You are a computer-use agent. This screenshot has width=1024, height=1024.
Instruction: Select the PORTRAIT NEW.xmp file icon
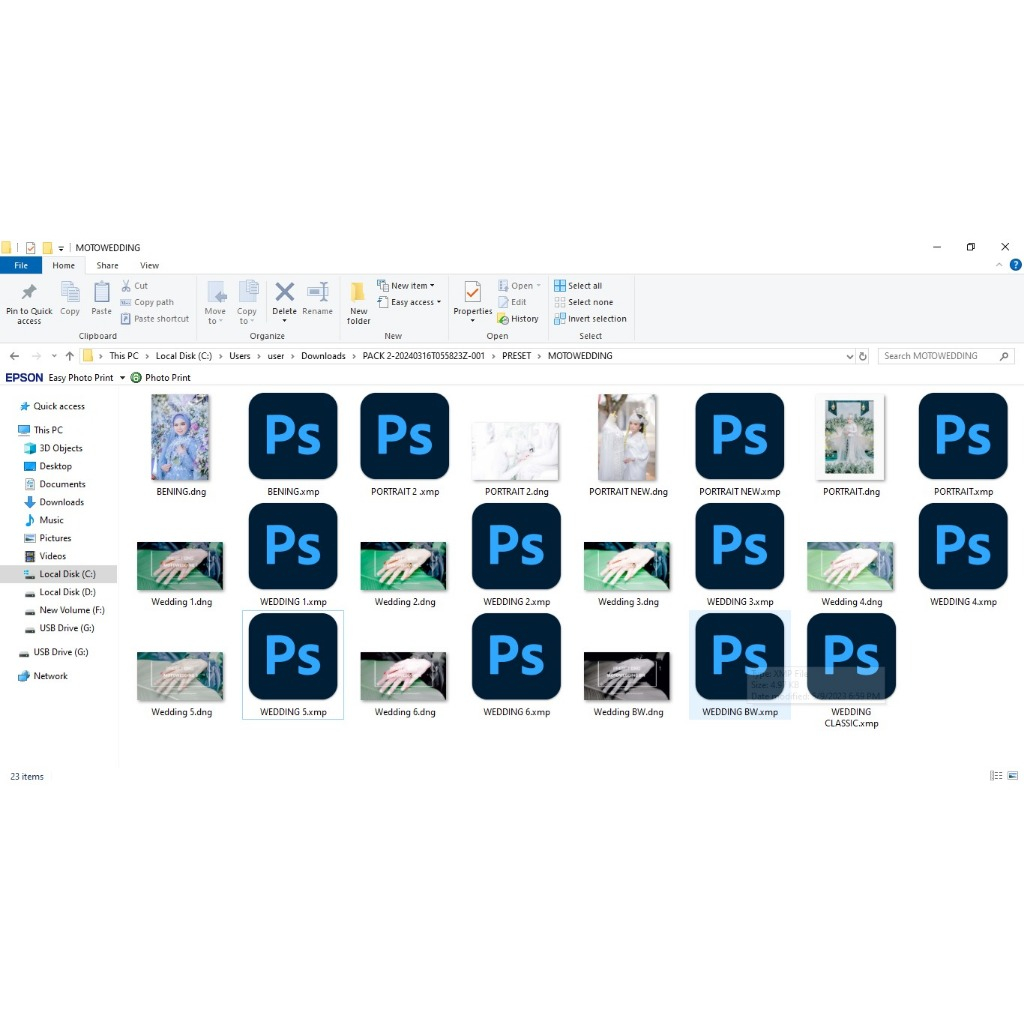click(739, 436)
